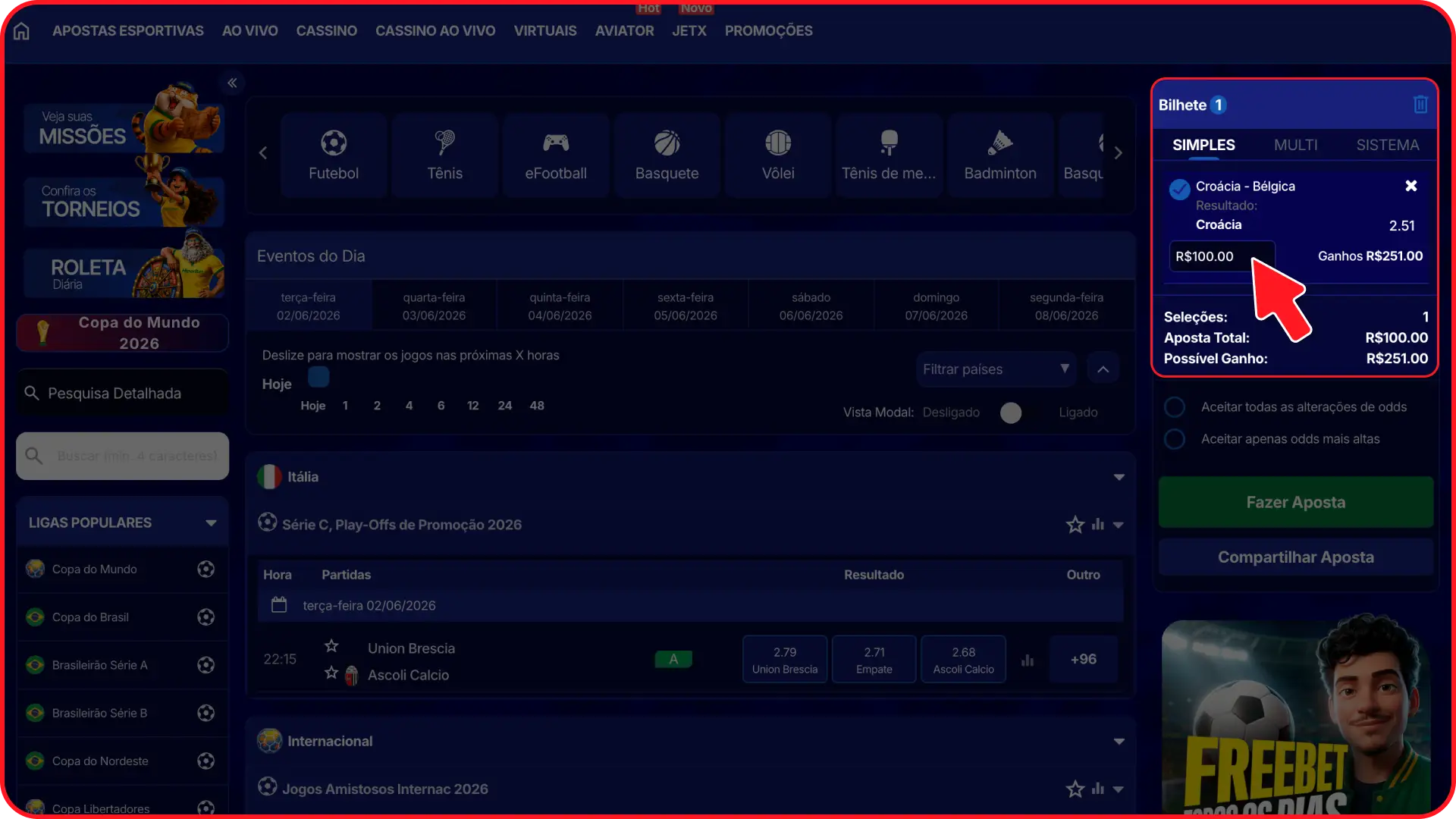Set hours slider to 12
Image resolution: width=1456 pixels, height=819 pixels.
click(x=473, y=406)
